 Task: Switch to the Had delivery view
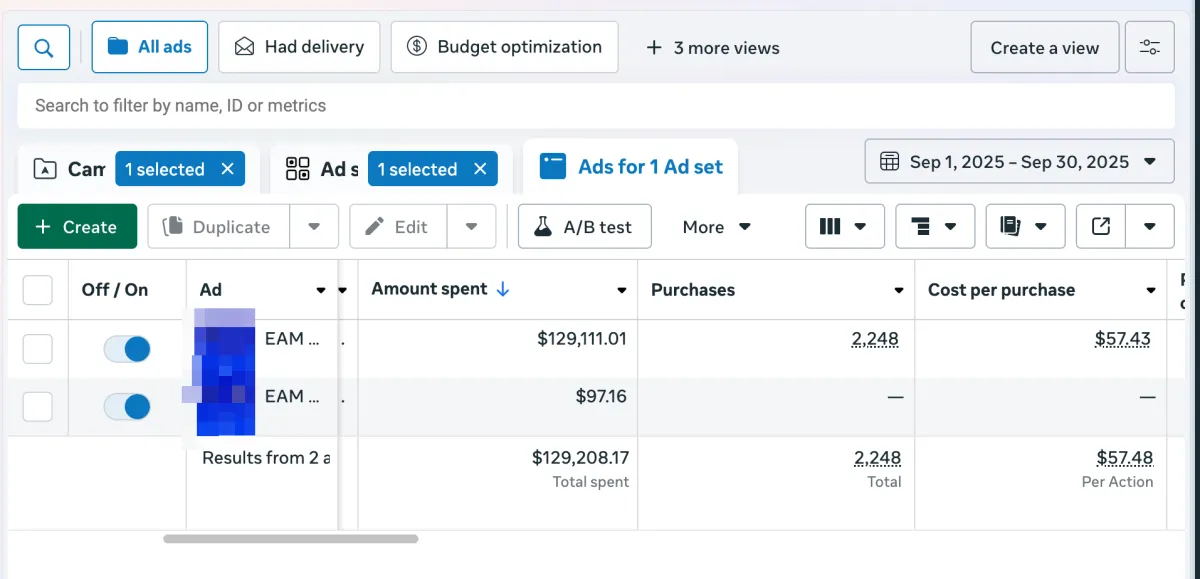(299, 47)
